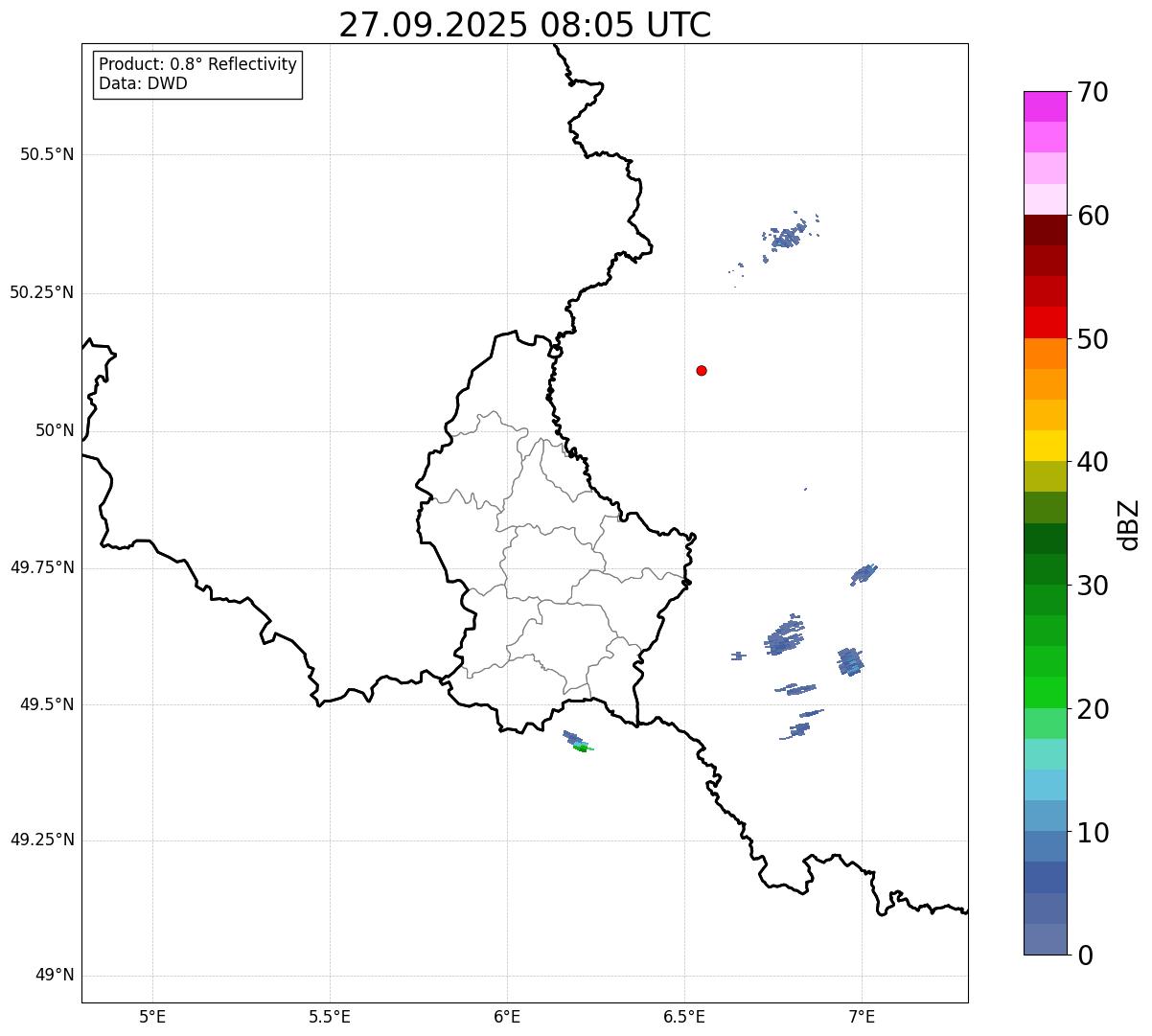Image resolution: width=1152 pixels, height=1036 pixels.
Task: Click the colorbar tick label '20'
Action: click(x=1093, y=709)
